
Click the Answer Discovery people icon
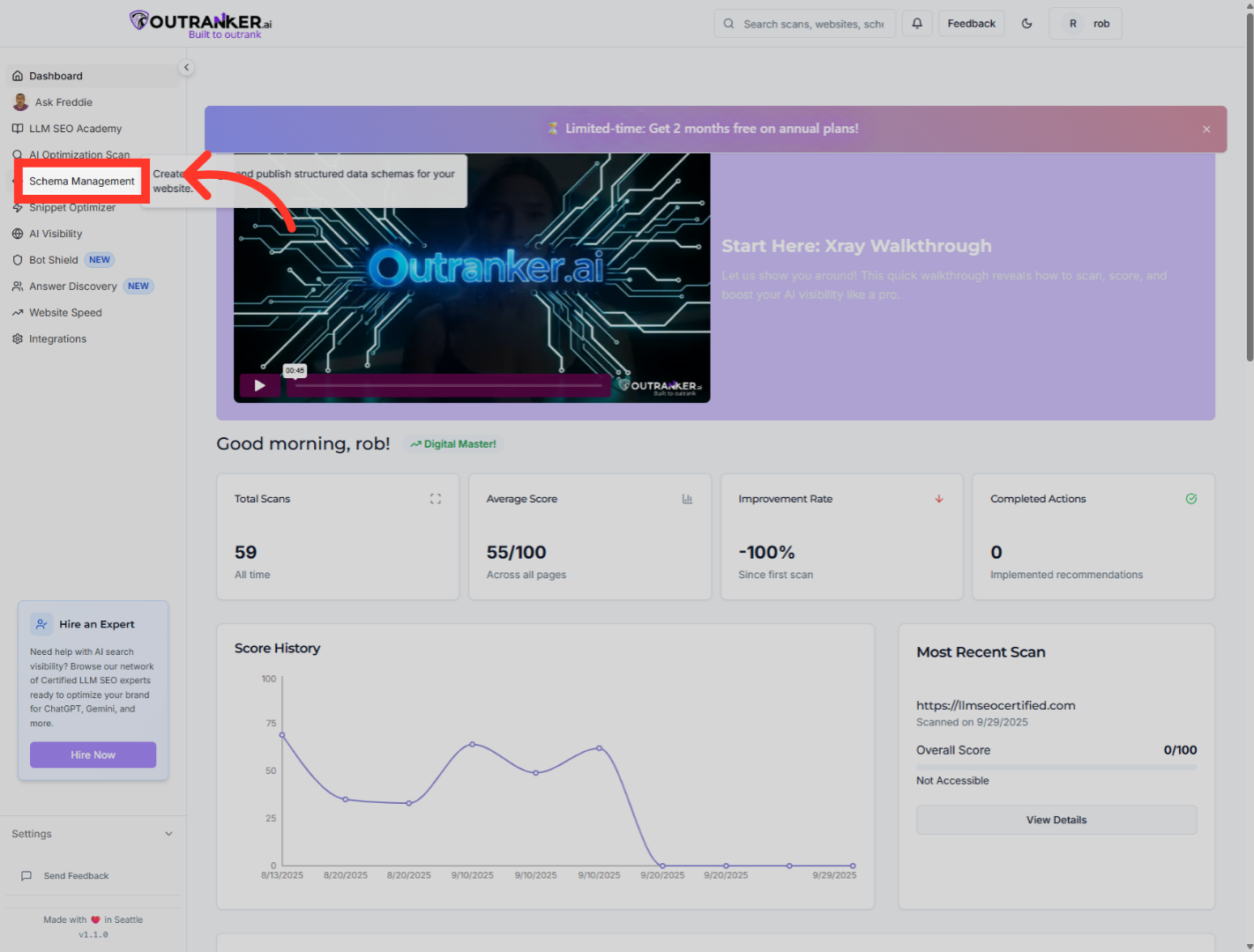(18, 286)
